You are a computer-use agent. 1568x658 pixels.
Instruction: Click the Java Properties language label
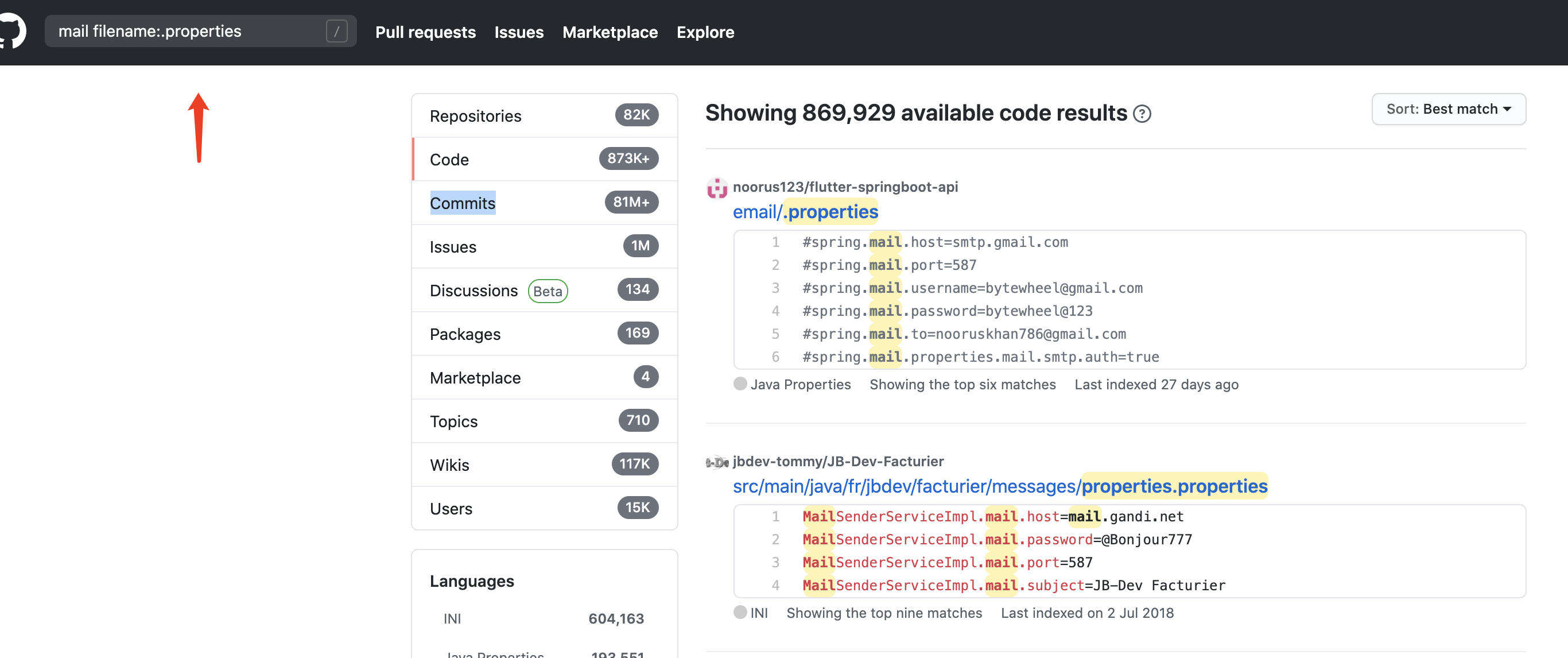(800, 385)
